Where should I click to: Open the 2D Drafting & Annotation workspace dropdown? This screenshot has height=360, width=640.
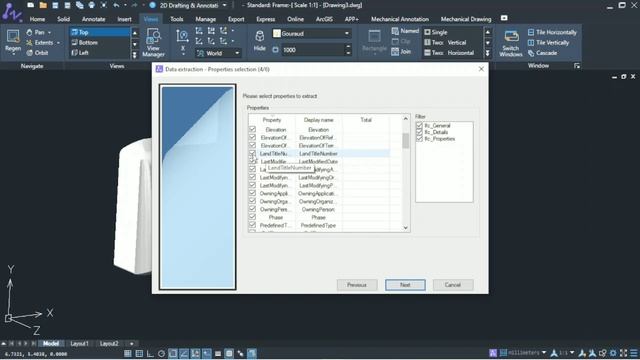pos(224,5)
